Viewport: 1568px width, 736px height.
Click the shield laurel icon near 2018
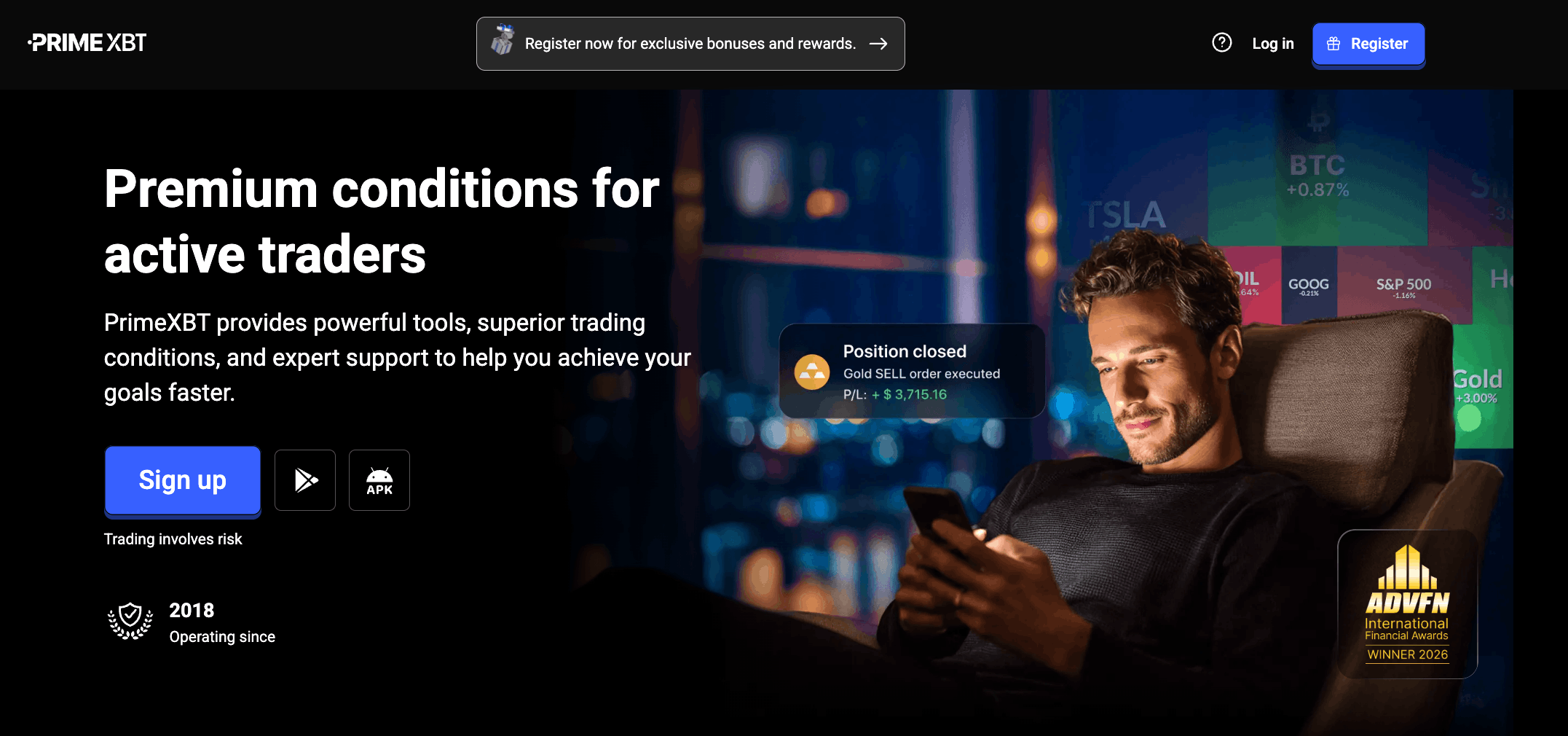130,622
